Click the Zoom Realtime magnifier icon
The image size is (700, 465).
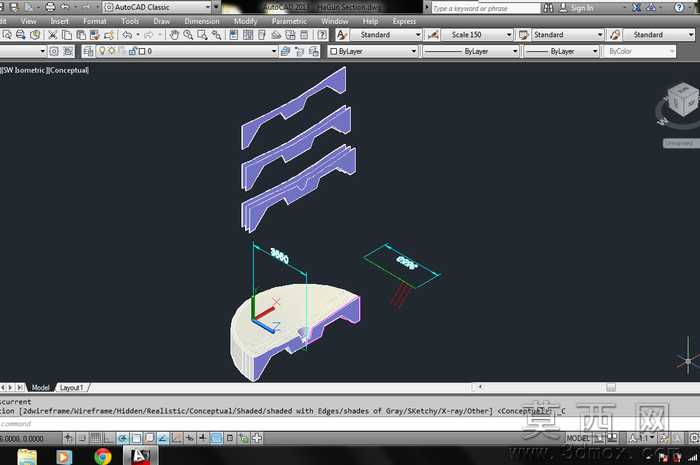click(x=188, y=35)
